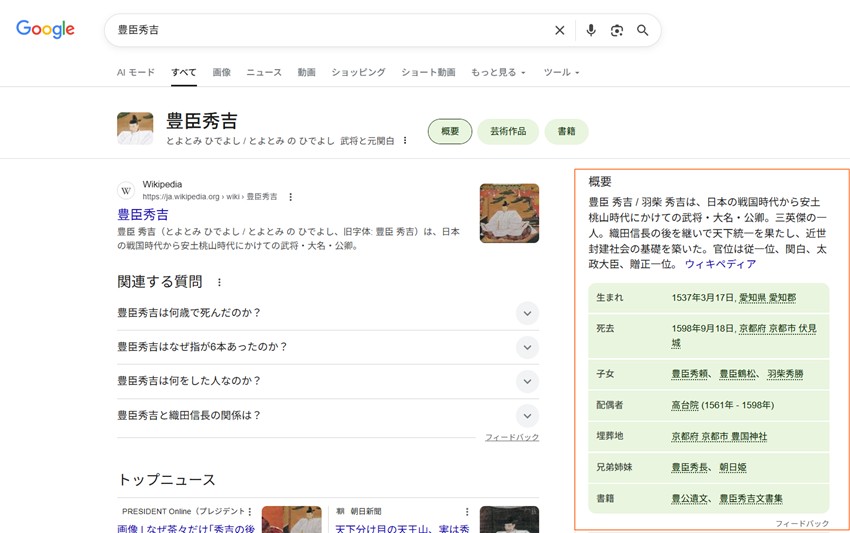
Task: Switch to the ショート動画 tab
Action: tap(428, 72)
